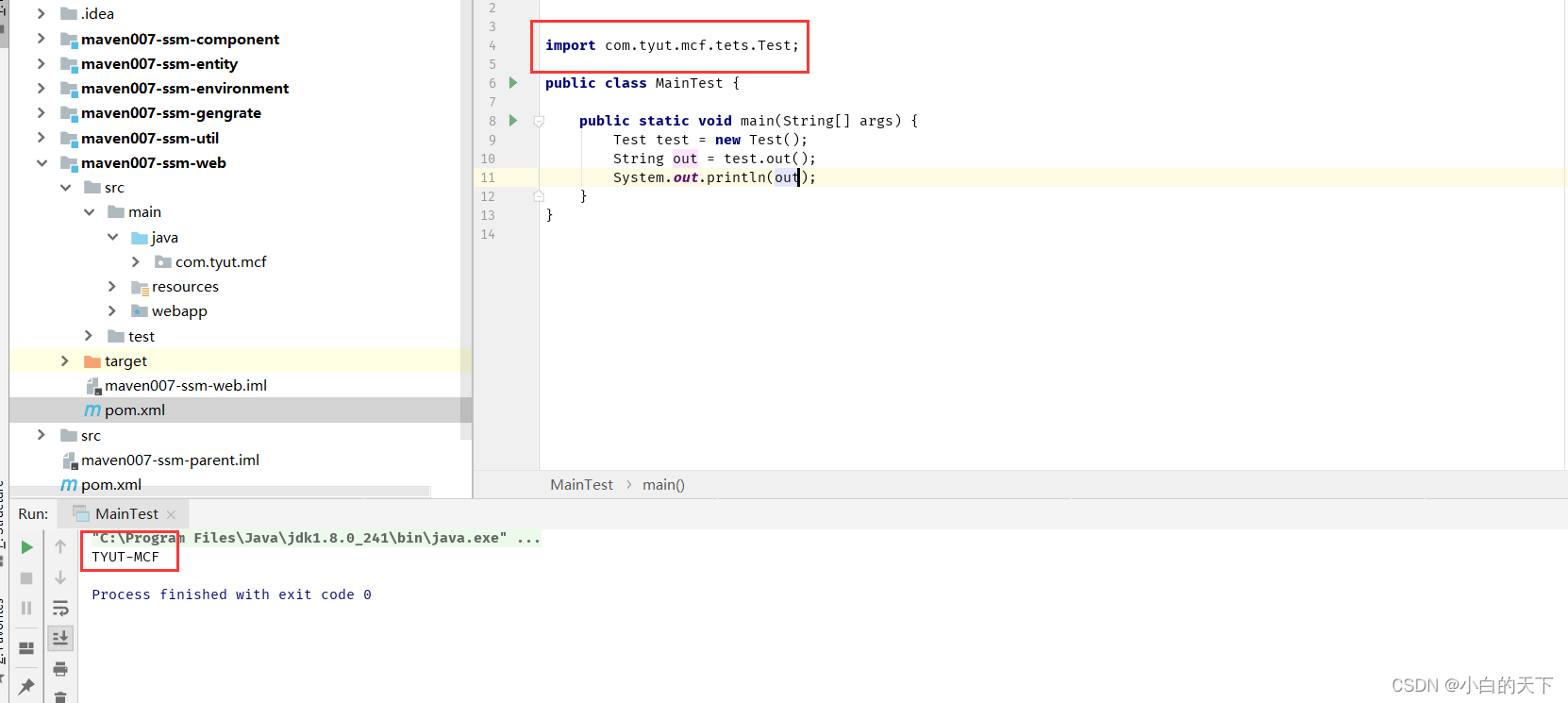Run main method from gutter arrow on line 8
This screenshot has height=703, width=1568.
click(x=513, y=121)
